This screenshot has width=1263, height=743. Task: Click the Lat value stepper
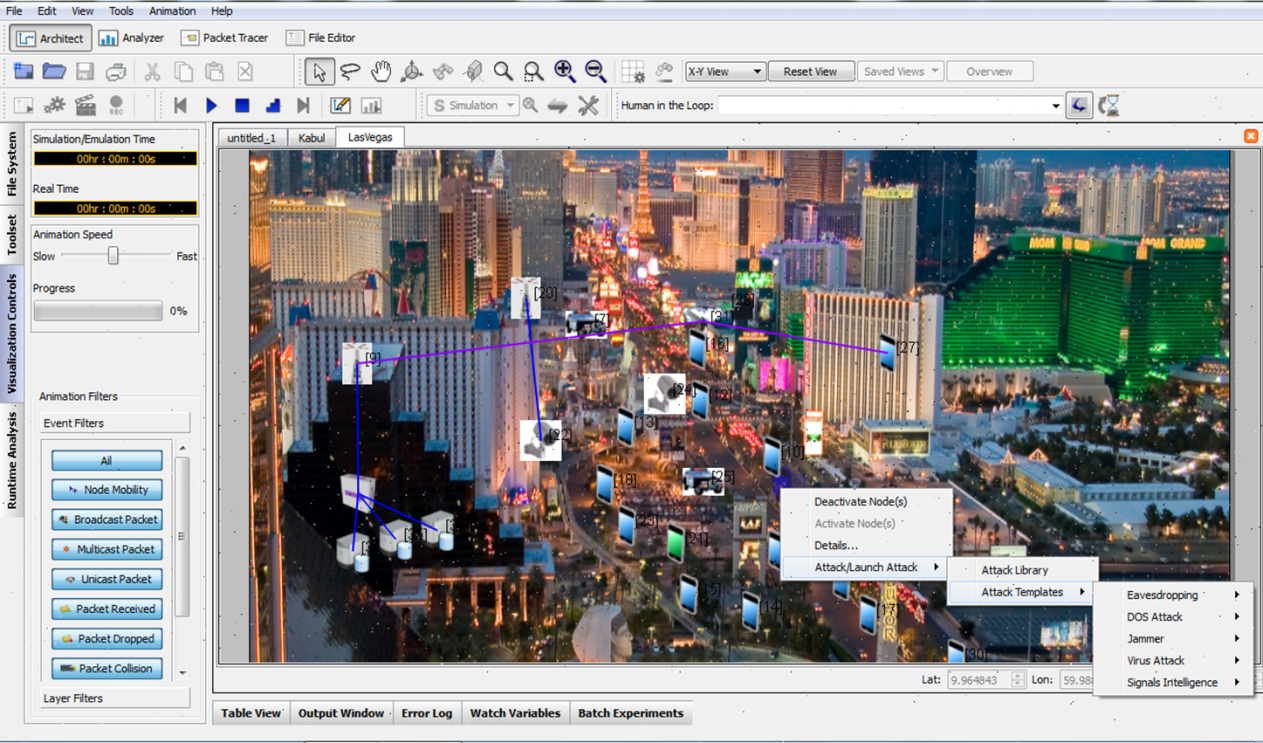coord(1018,680)
